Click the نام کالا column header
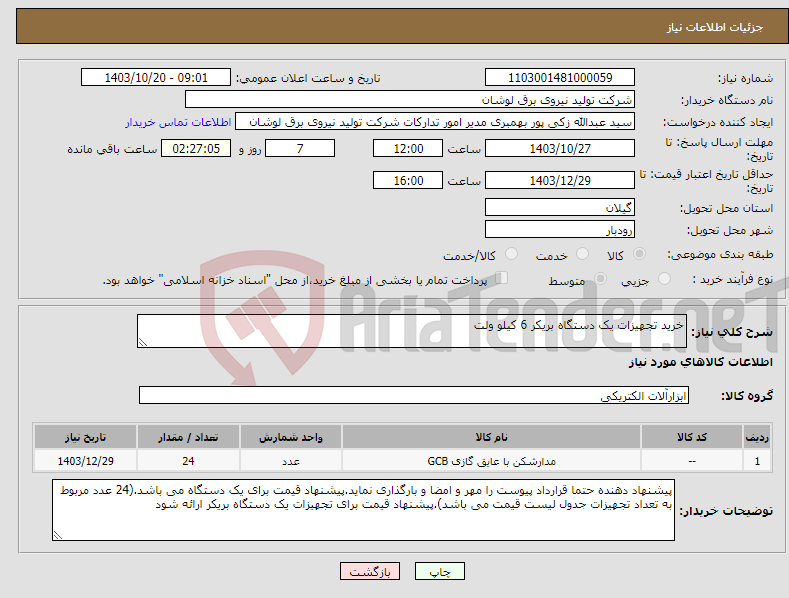Image resolution: width=789 pixels, height=598 pixels. pyautogui.click(x=491, y=437)
